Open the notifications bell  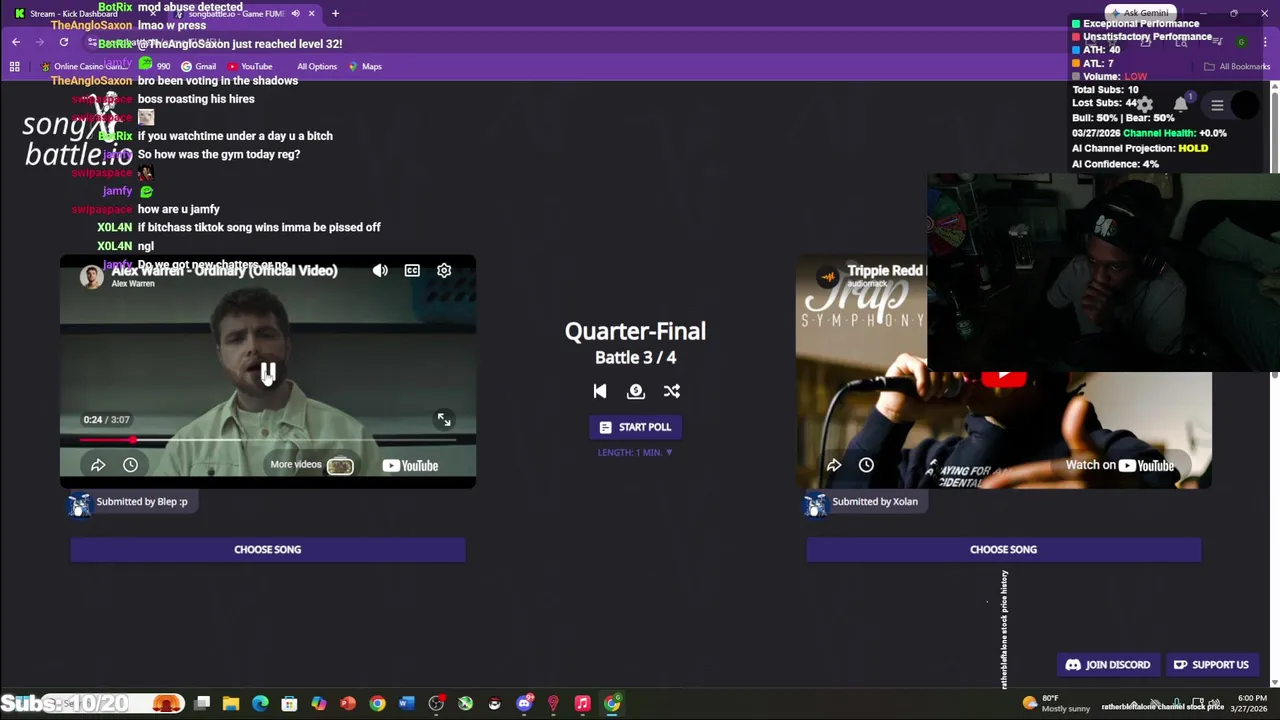[1181, 105]
